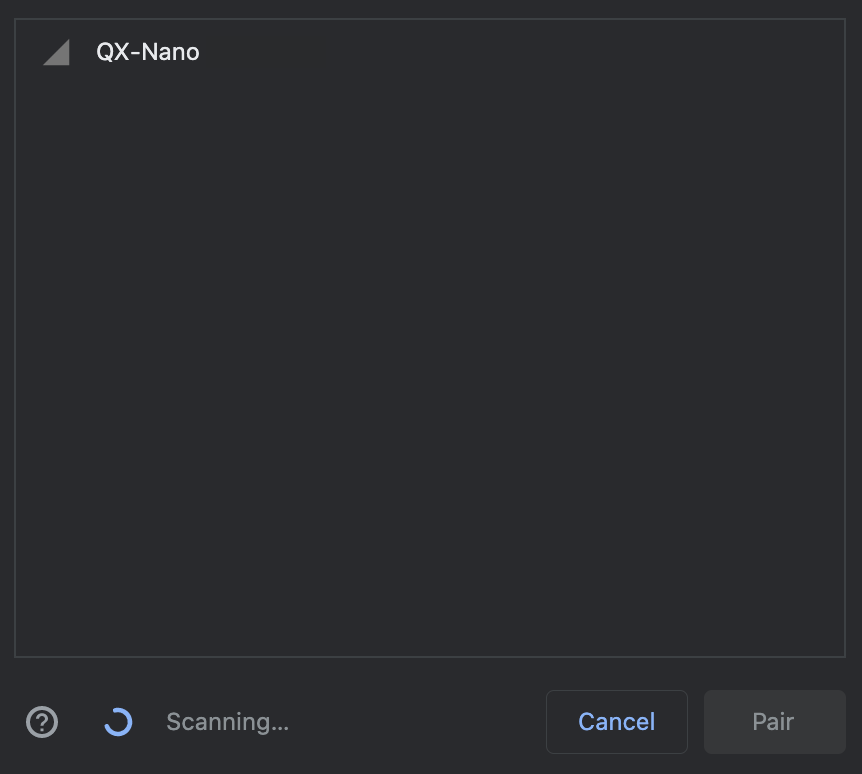The image size is (862, 774).
Task: Get help about Bluetooth device pairing
Action: click(42, 722)
